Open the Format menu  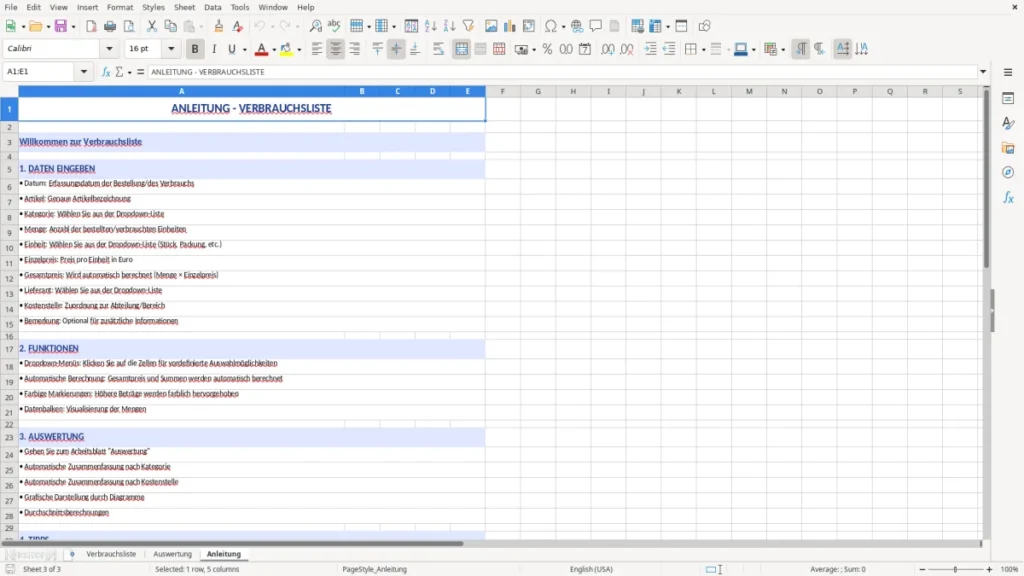(x=120, y=7)
